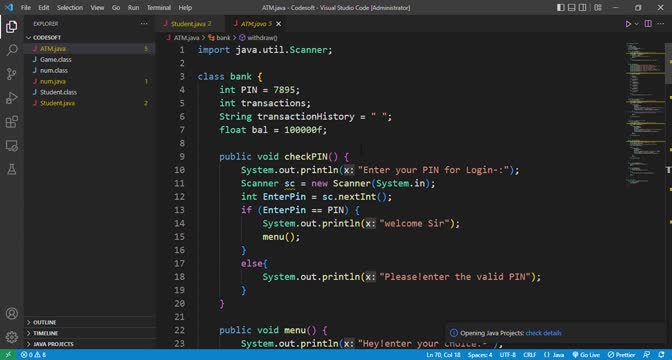The width and height of the screenshot is (672, 360).
Task: Open the Extensions view
Action: click(x=12, y=122)
